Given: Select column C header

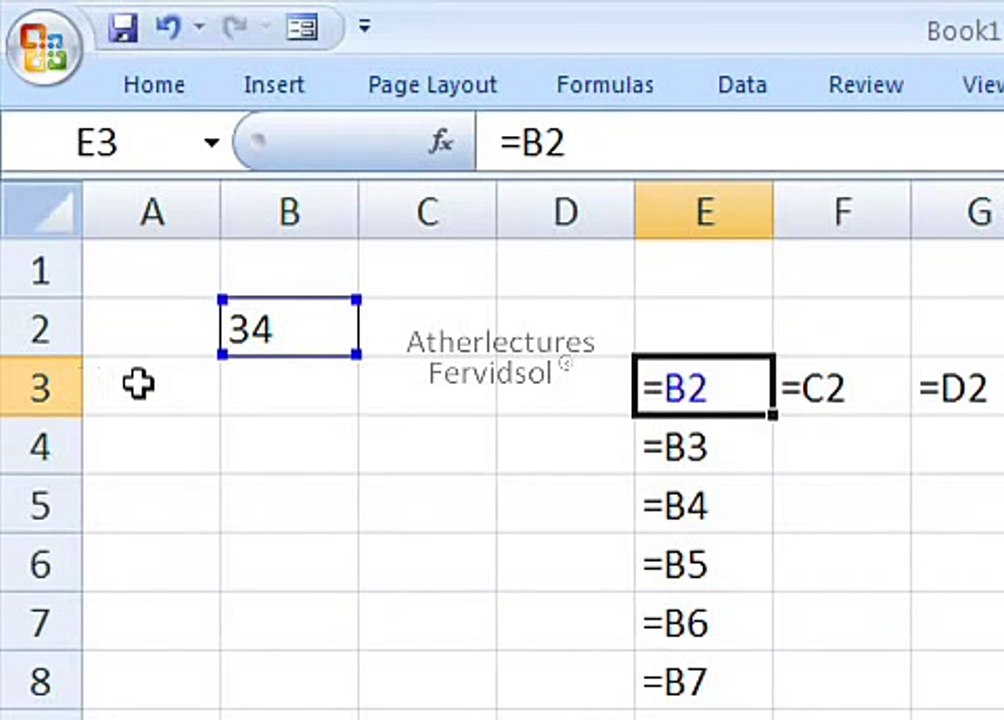Looking at the screenshot, I should click(428, 210).
